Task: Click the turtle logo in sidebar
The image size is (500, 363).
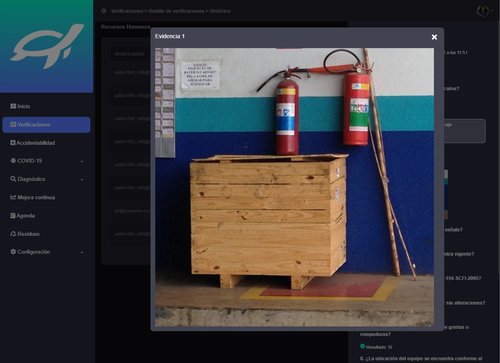Action: [47, 46]
